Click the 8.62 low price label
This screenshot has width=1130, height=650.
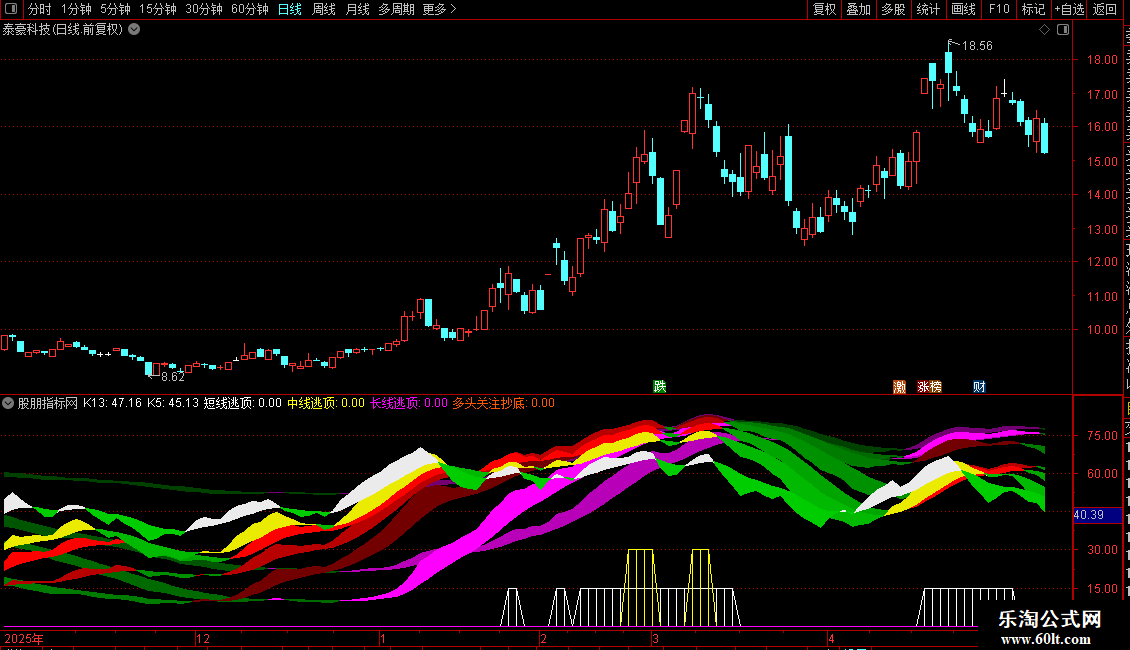(x=173, y=376)
